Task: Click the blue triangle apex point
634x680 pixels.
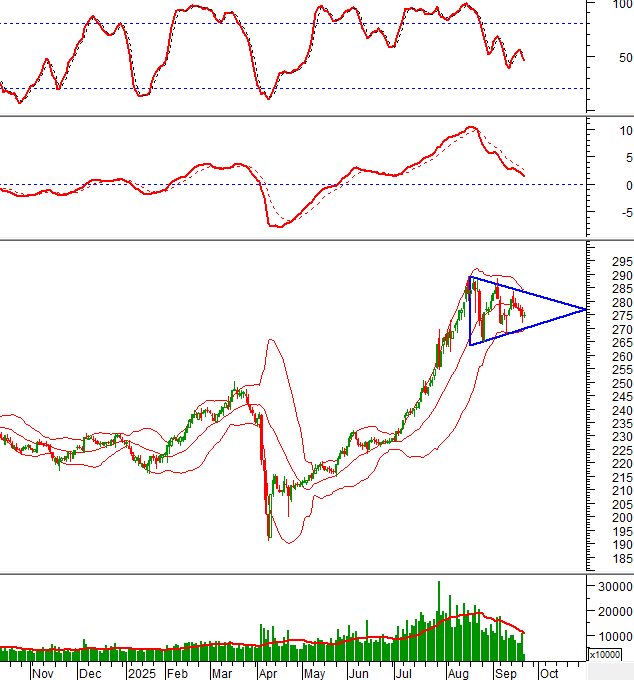Action: pyautogui.click(x=585, y=309)
